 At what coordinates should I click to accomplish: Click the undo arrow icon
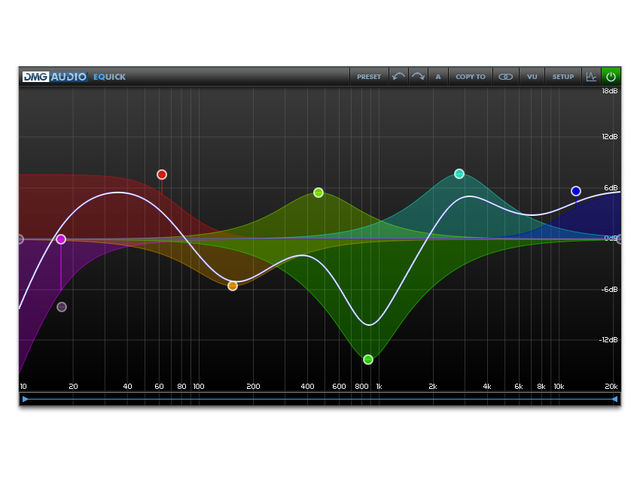pyautogui.click(x=398, y=77)
